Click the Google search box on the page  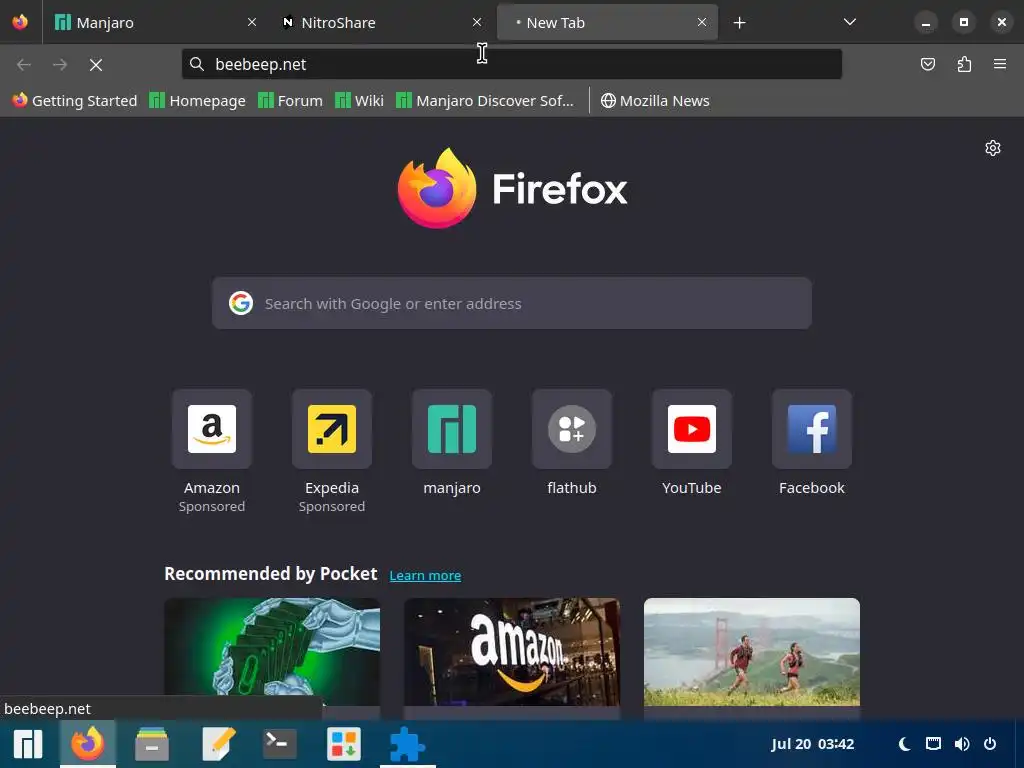pos(511,303)
